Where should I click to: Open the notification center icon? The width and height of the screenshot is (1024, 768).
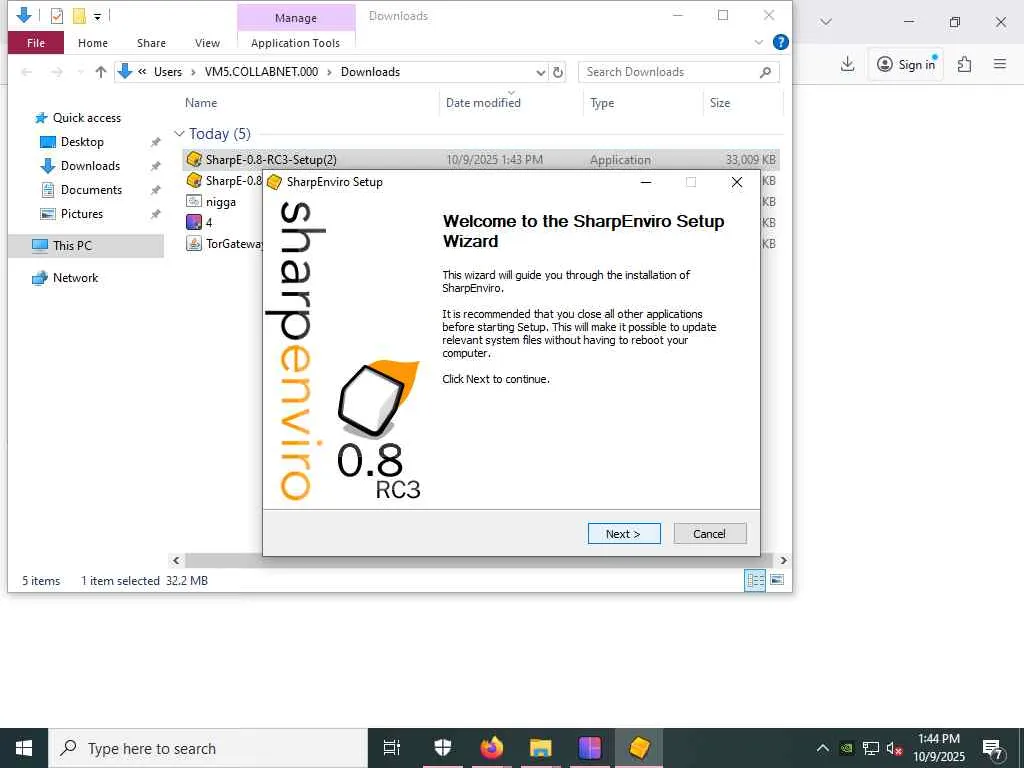coord(993,748)
